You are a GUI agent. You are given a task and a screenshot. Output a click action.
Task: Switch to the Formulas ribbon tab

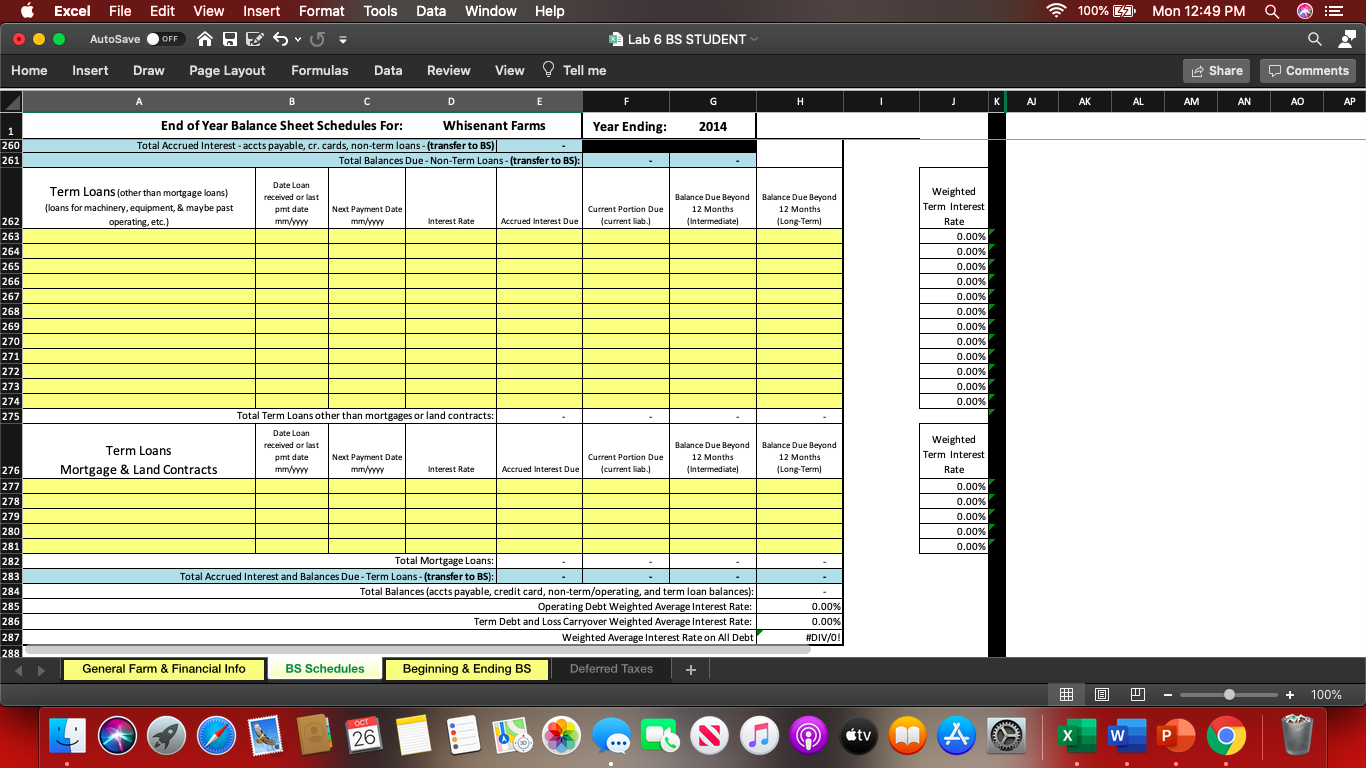coord(319,70)
